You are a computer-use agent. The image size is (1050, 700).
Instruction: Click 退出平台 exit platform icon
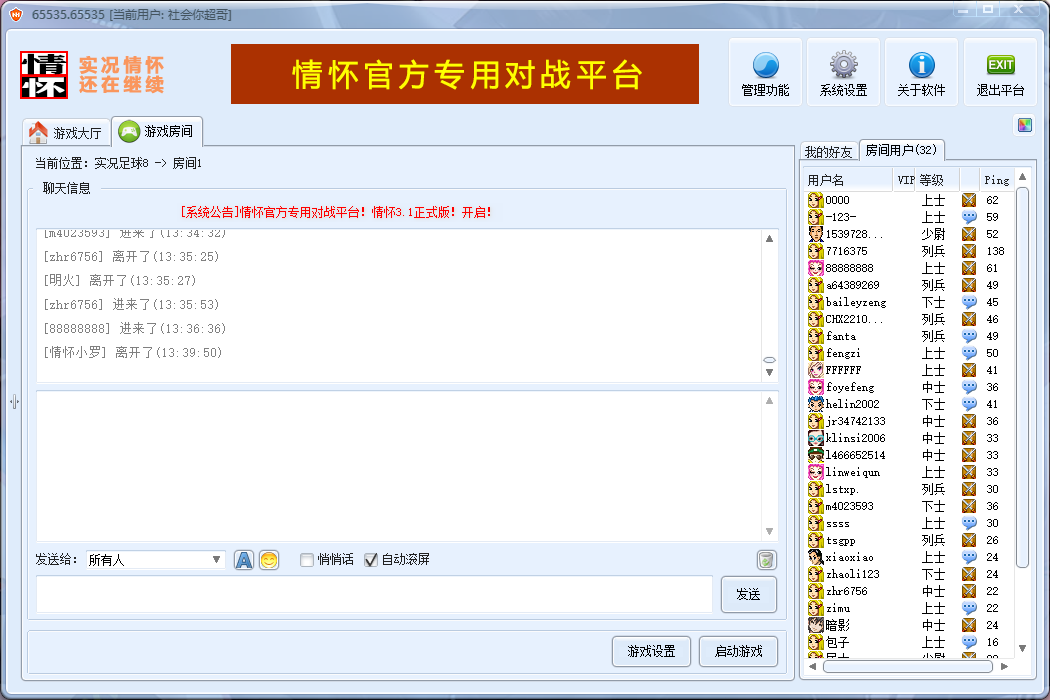point(1000,73)
